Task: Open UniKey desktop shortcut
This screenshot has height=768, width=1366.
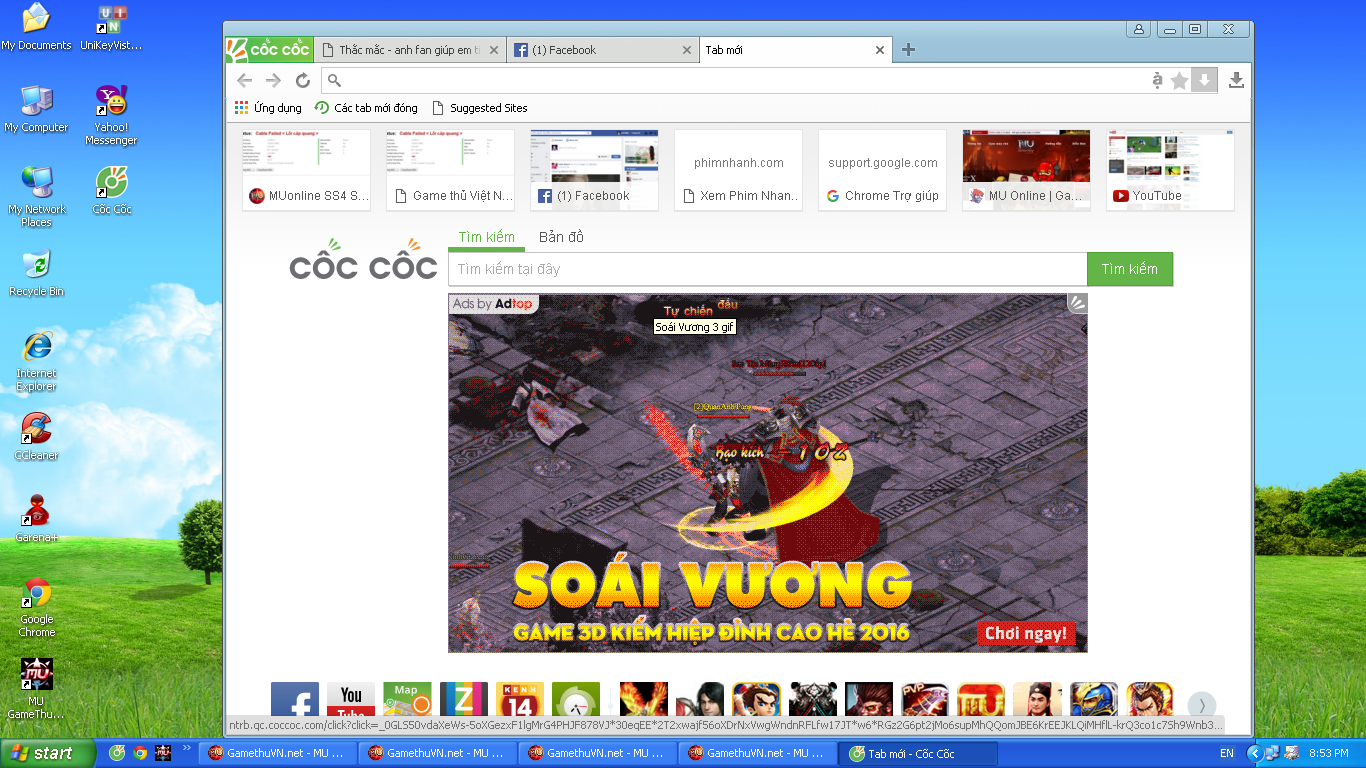Action: tap(111, 27)
